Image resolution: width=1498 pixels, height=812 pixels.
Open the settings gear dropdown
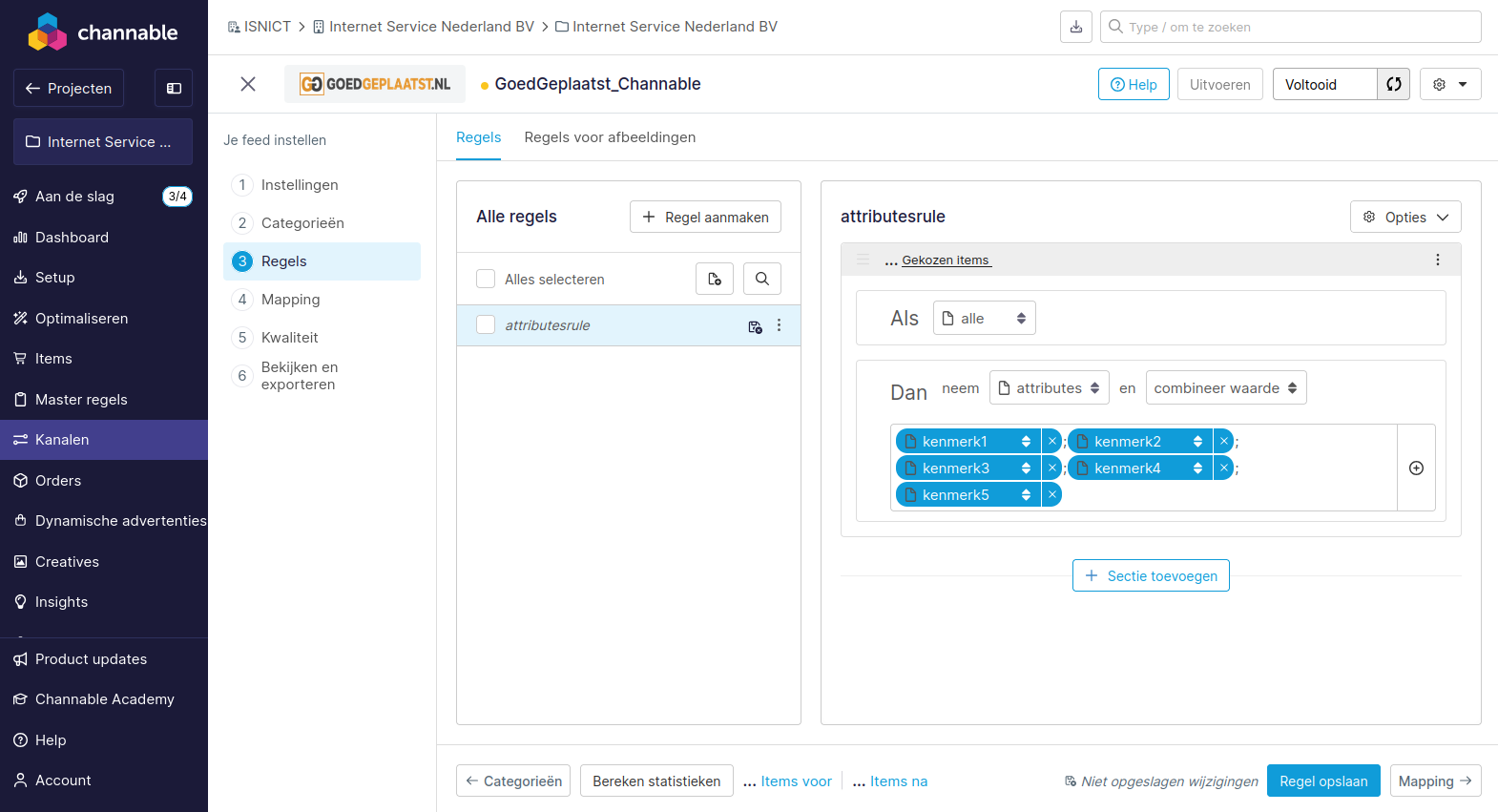(x=1449, y=84)
